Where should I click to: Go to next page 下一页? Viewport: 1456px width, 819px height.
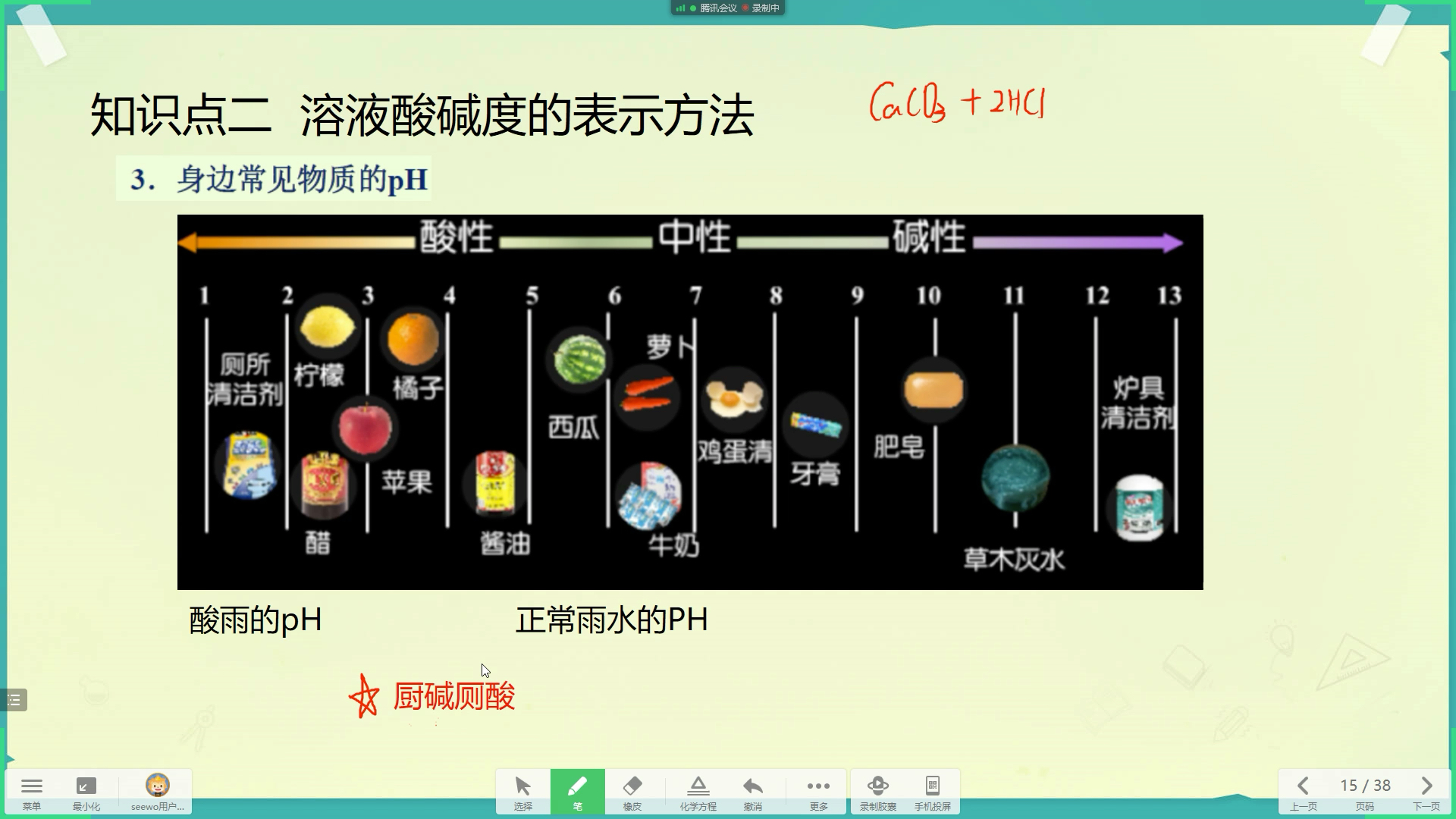tap(1426, 792)
